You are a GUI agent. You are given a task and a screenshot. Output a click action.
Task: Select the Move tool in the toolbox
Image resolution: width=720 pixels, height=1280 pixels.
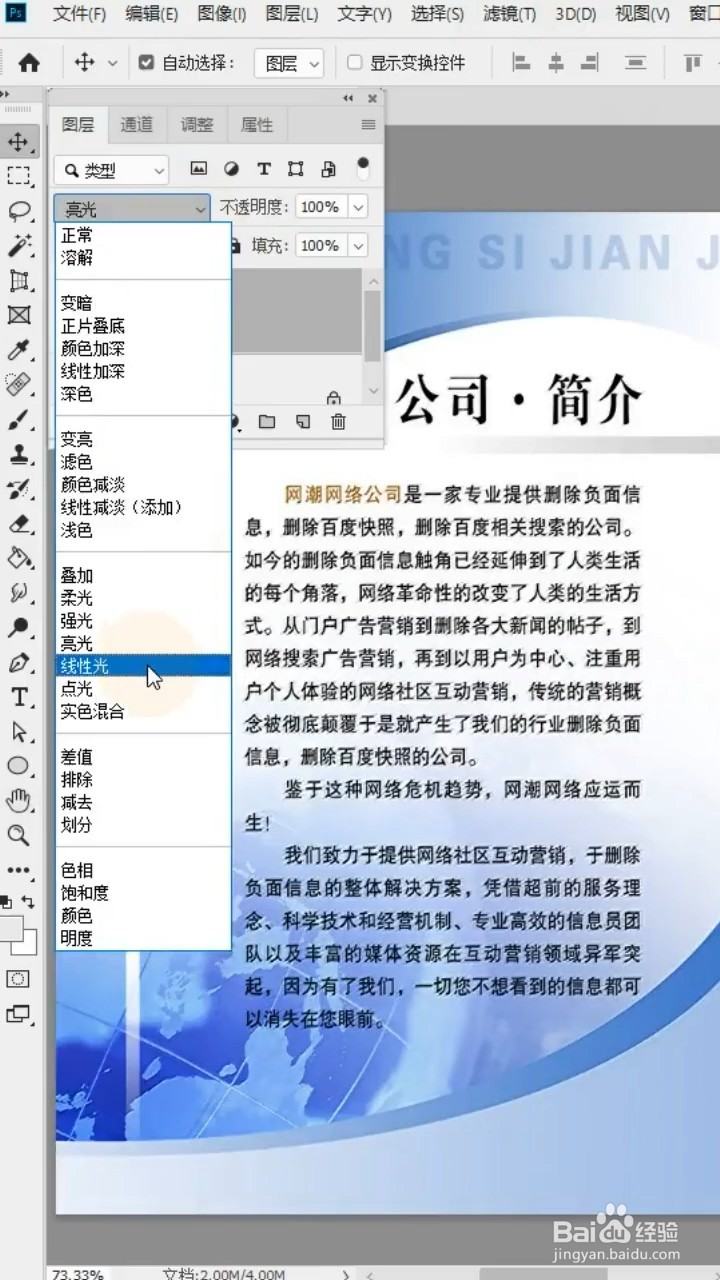[x=18, y=141]
